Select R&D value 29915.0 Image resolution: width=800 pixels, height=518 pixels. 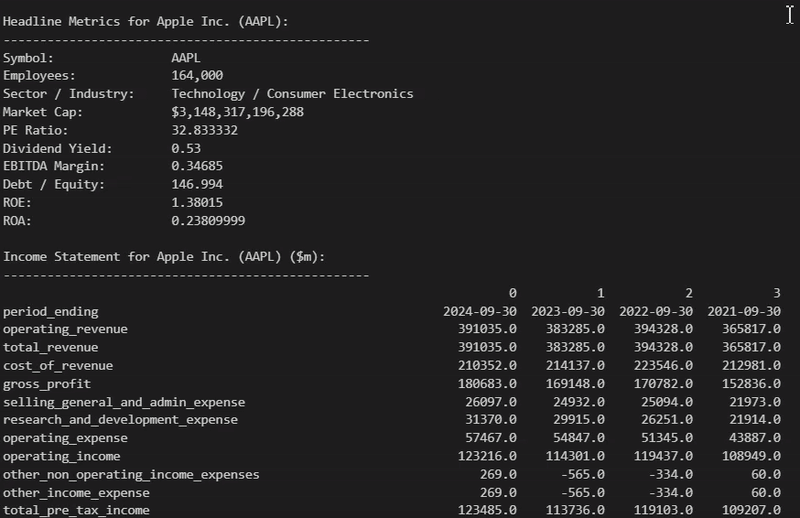point(579,420)
